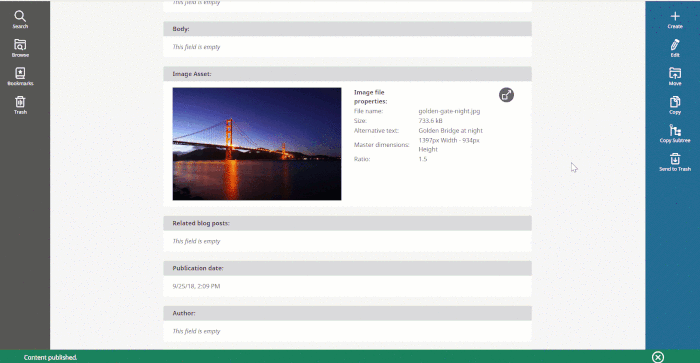Click alternative text Golden Bridge at night
This screenshot has height=363, width=700.
450,130
